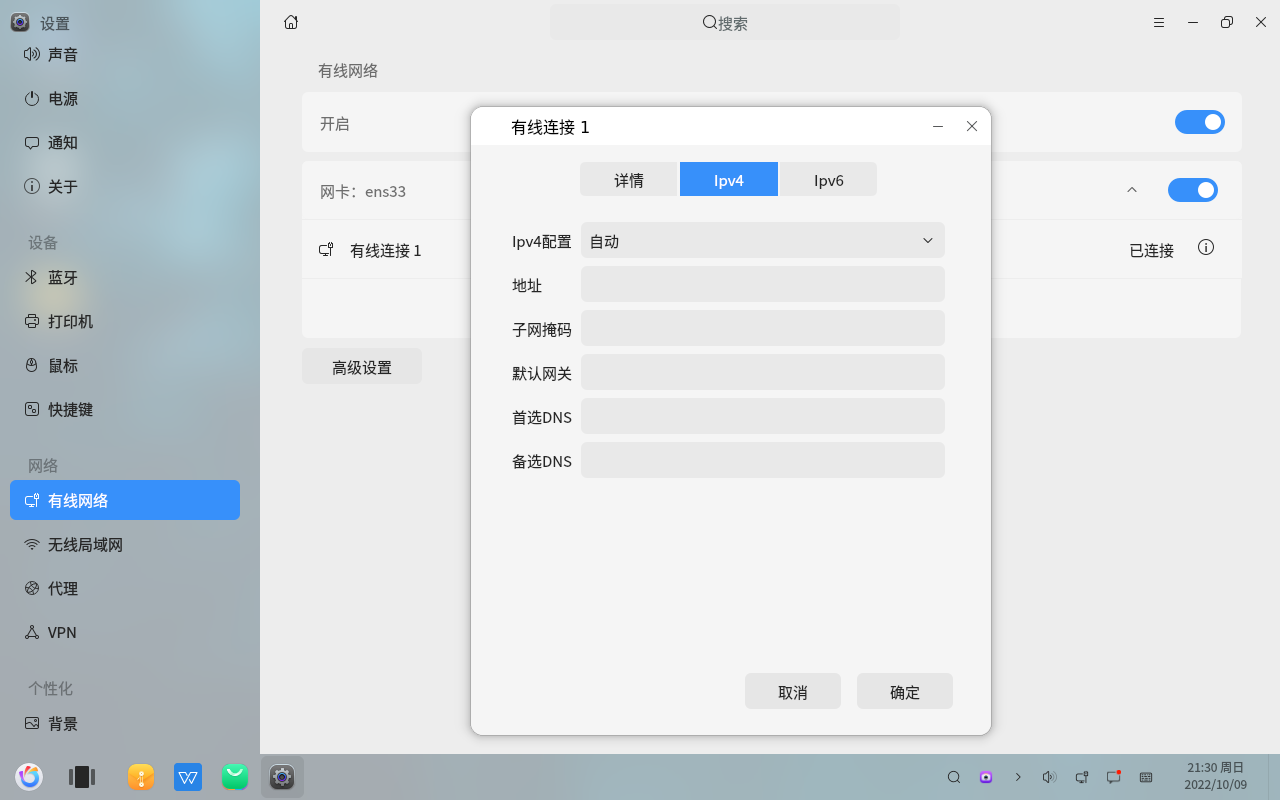Click the 搜索 search box

click(x=725, y=22)
